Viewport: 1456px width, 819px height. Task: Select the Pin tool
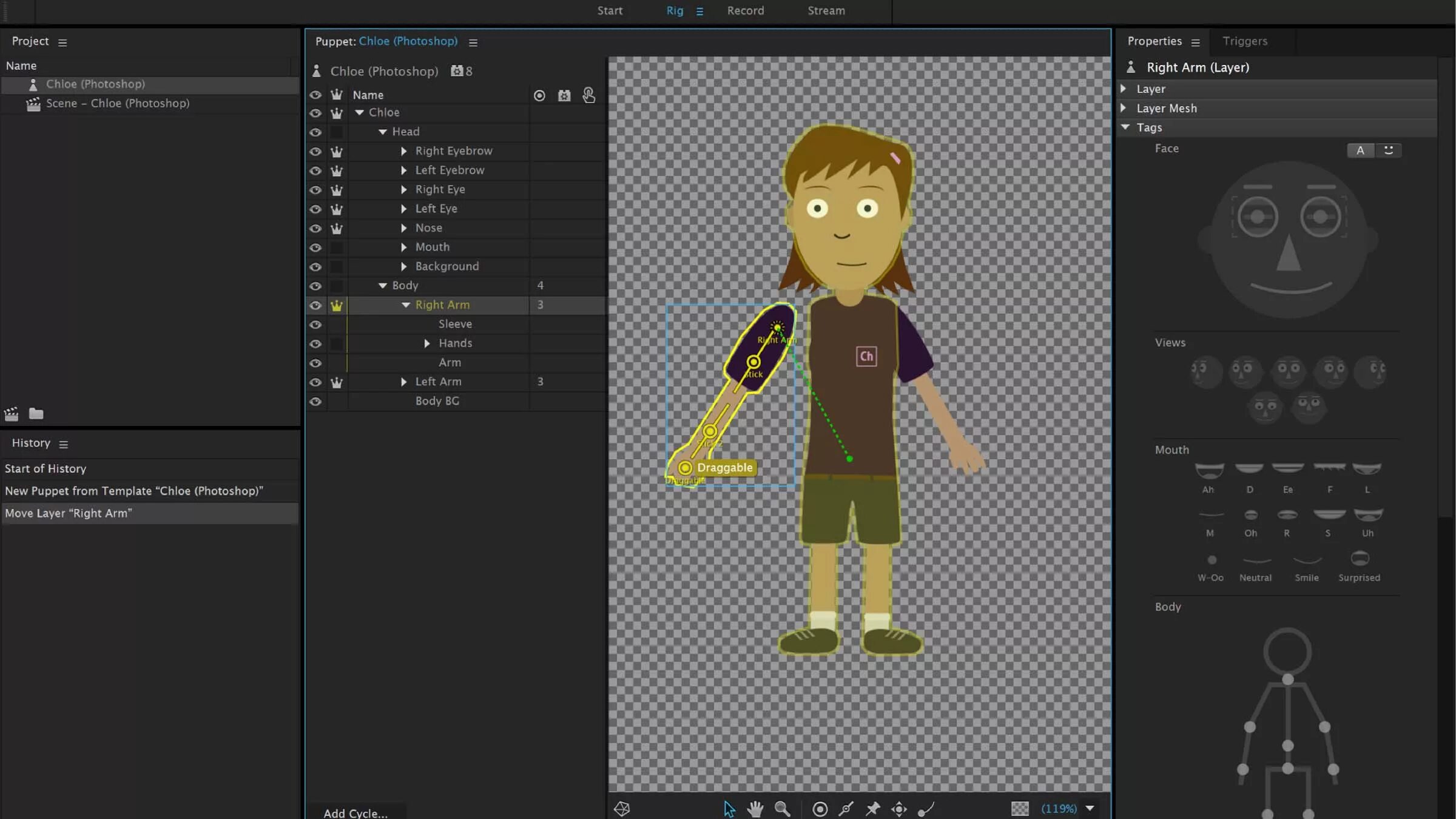[873, 809]
